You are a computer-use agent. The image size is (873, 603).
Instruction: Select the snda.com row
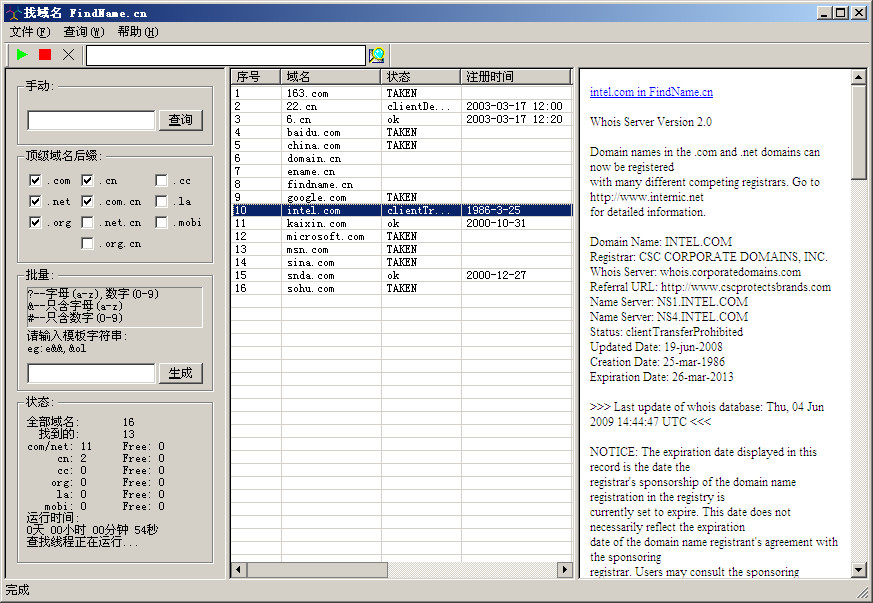pyautogui.click(x=401, y=275)
